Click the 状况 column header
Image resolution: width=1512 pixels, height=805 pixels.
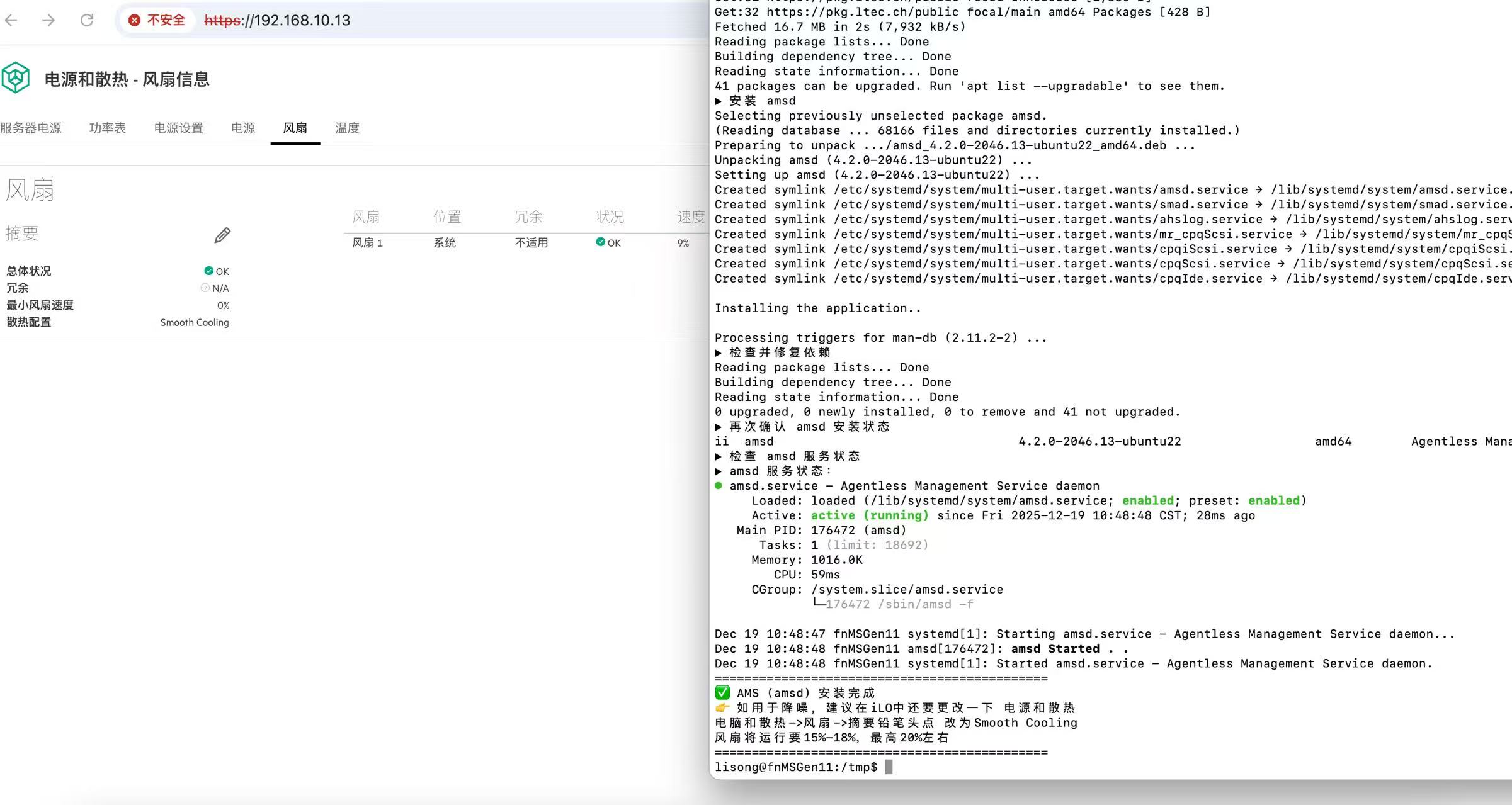(x=610, y=217)
